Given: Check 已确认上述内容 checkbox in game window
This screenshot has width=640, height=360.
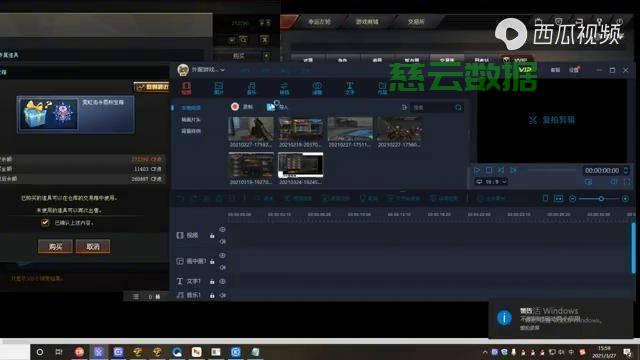Looking at the screenshot, I should click(x=45, y=222).
